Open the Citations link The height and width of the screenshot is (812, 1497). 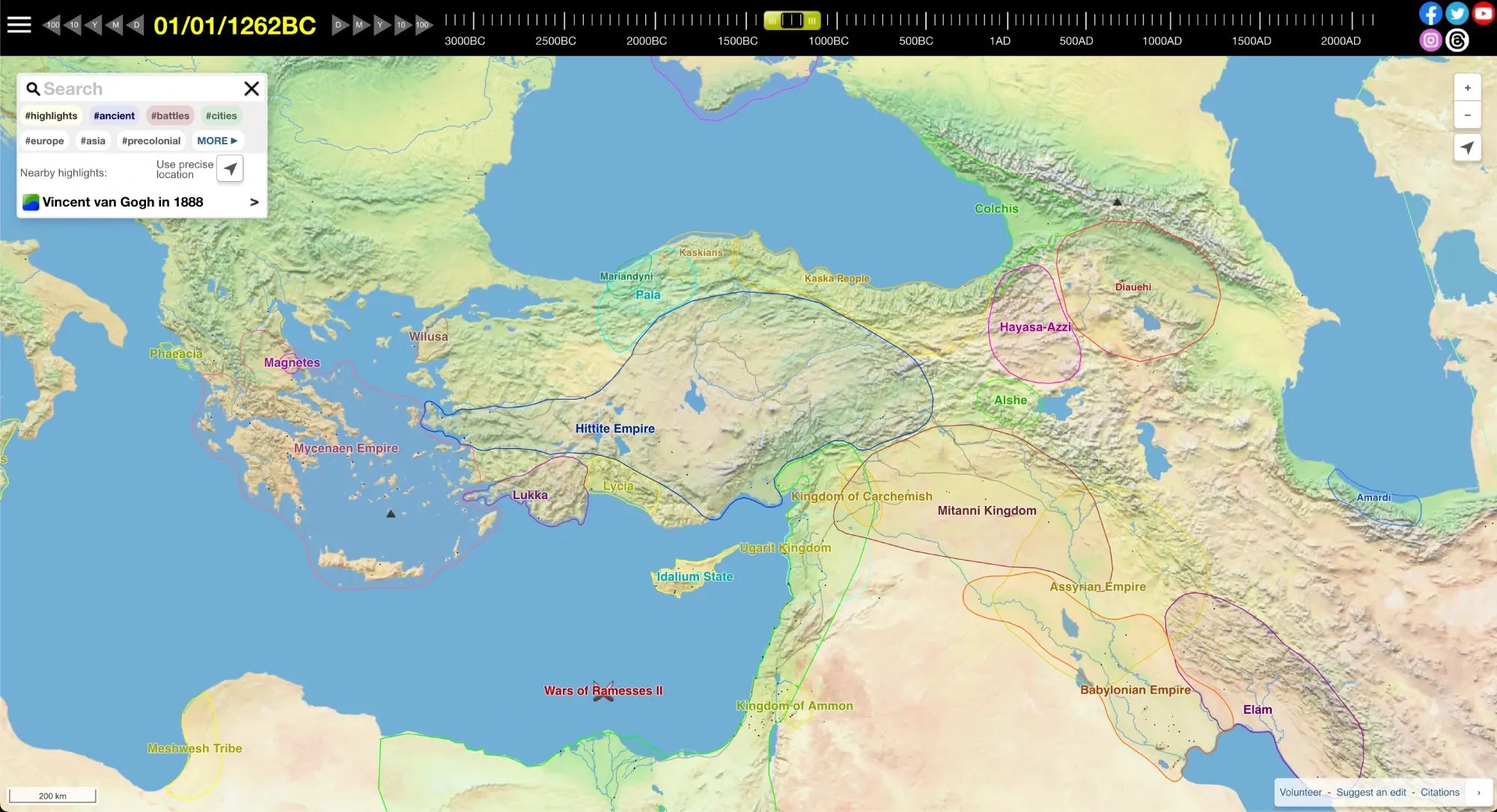1439,793
